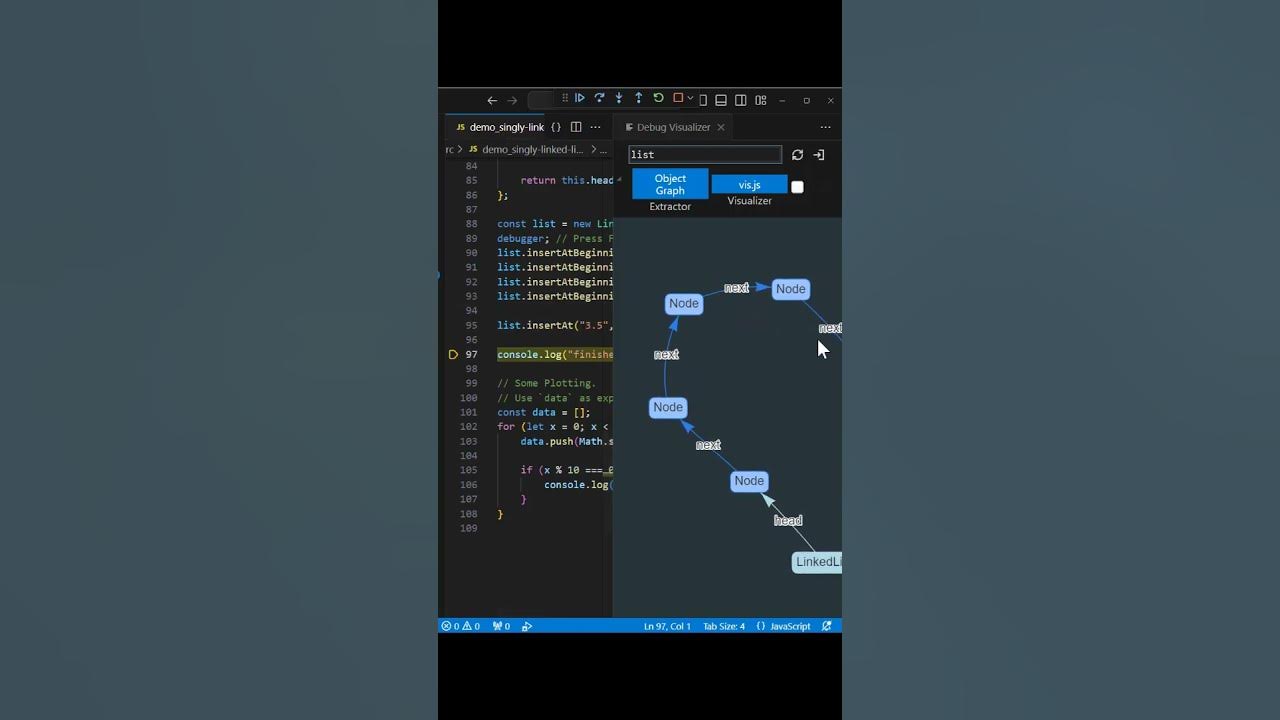Switch to the Debug Visualizer tab
This screenshot has width=1280, height=720.
coord(672,127)
